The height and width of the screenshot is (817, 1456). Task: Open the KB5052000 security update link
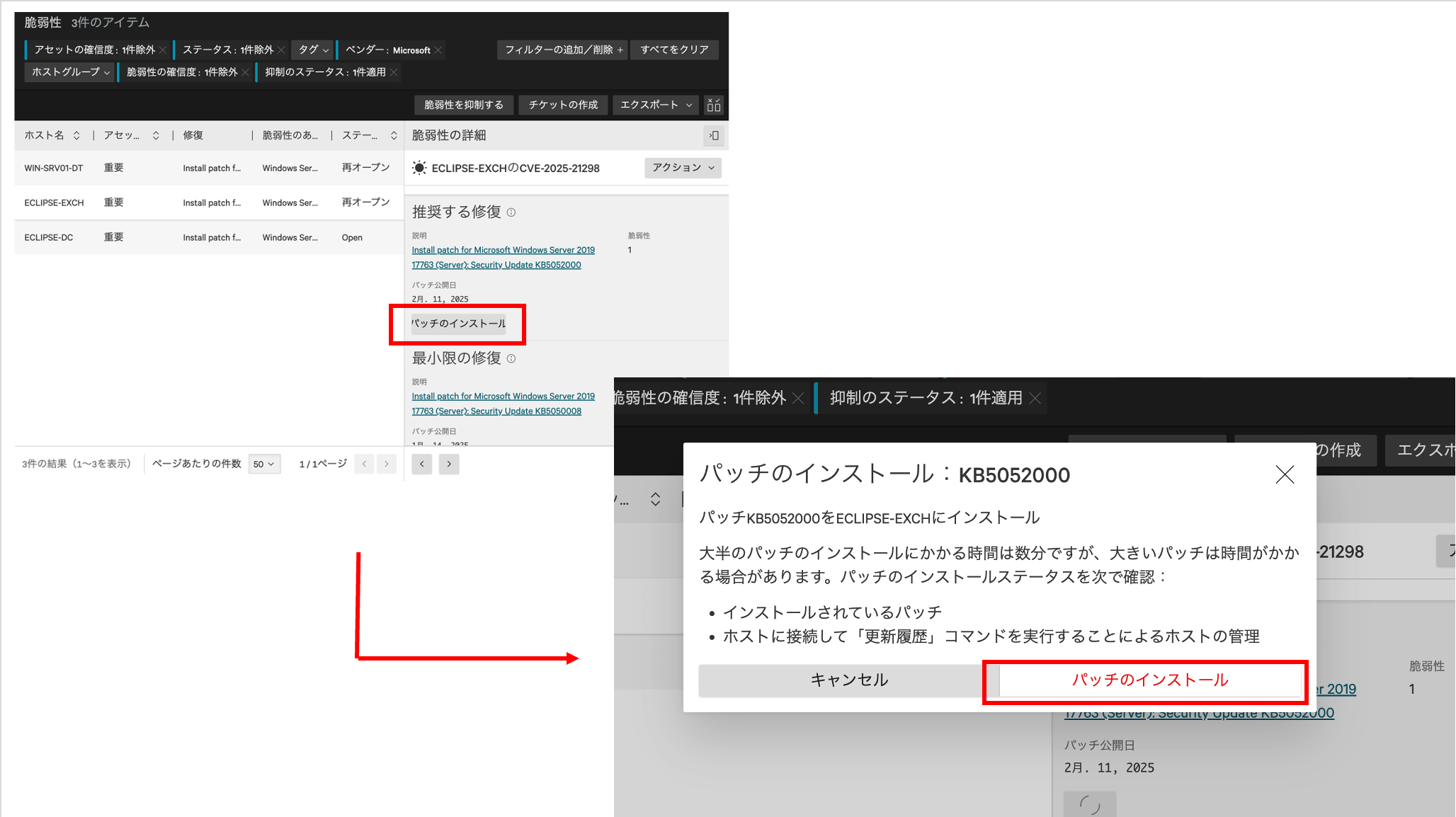coord(503,258)
